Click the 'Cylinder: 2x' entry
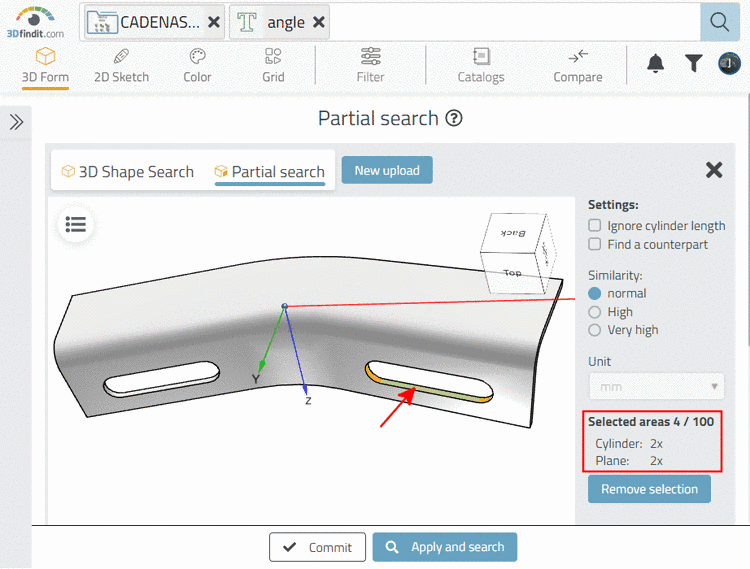The width and height of the screenshot is (750, 569). [x=629, y=444]
